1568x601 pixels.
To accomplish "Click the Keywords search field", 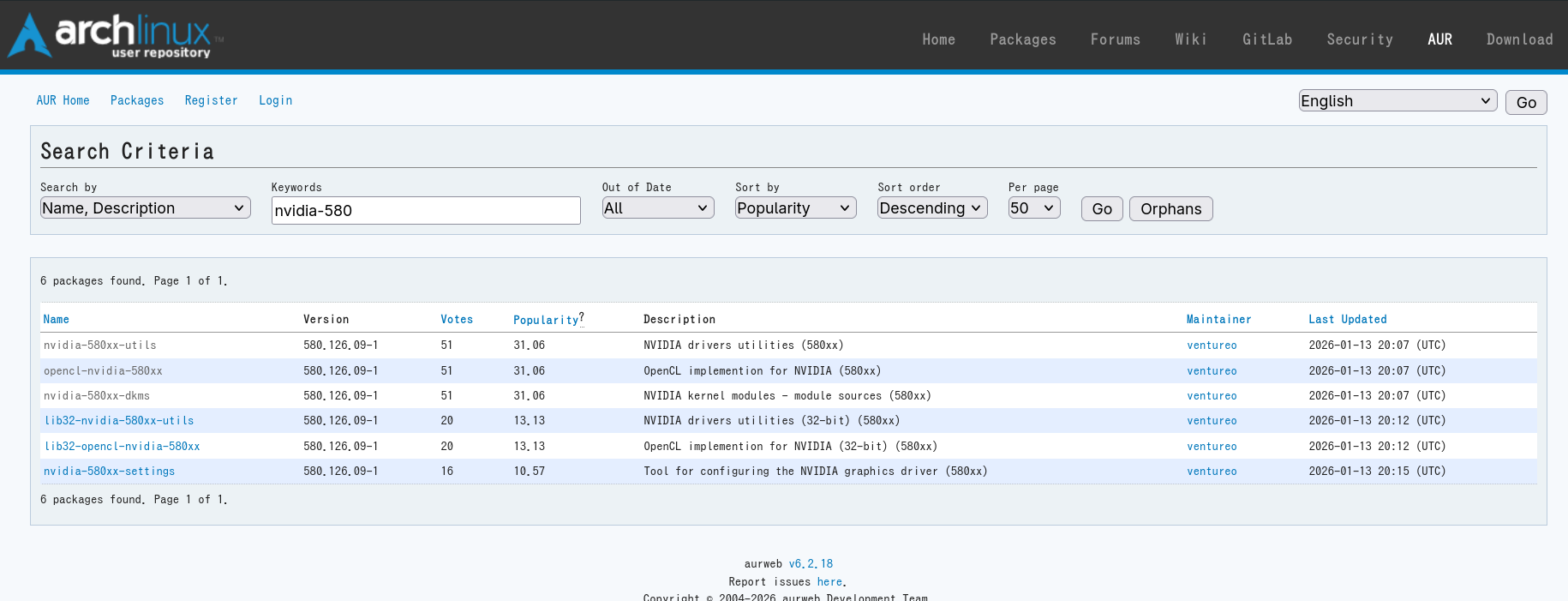I will coord(425,211).
